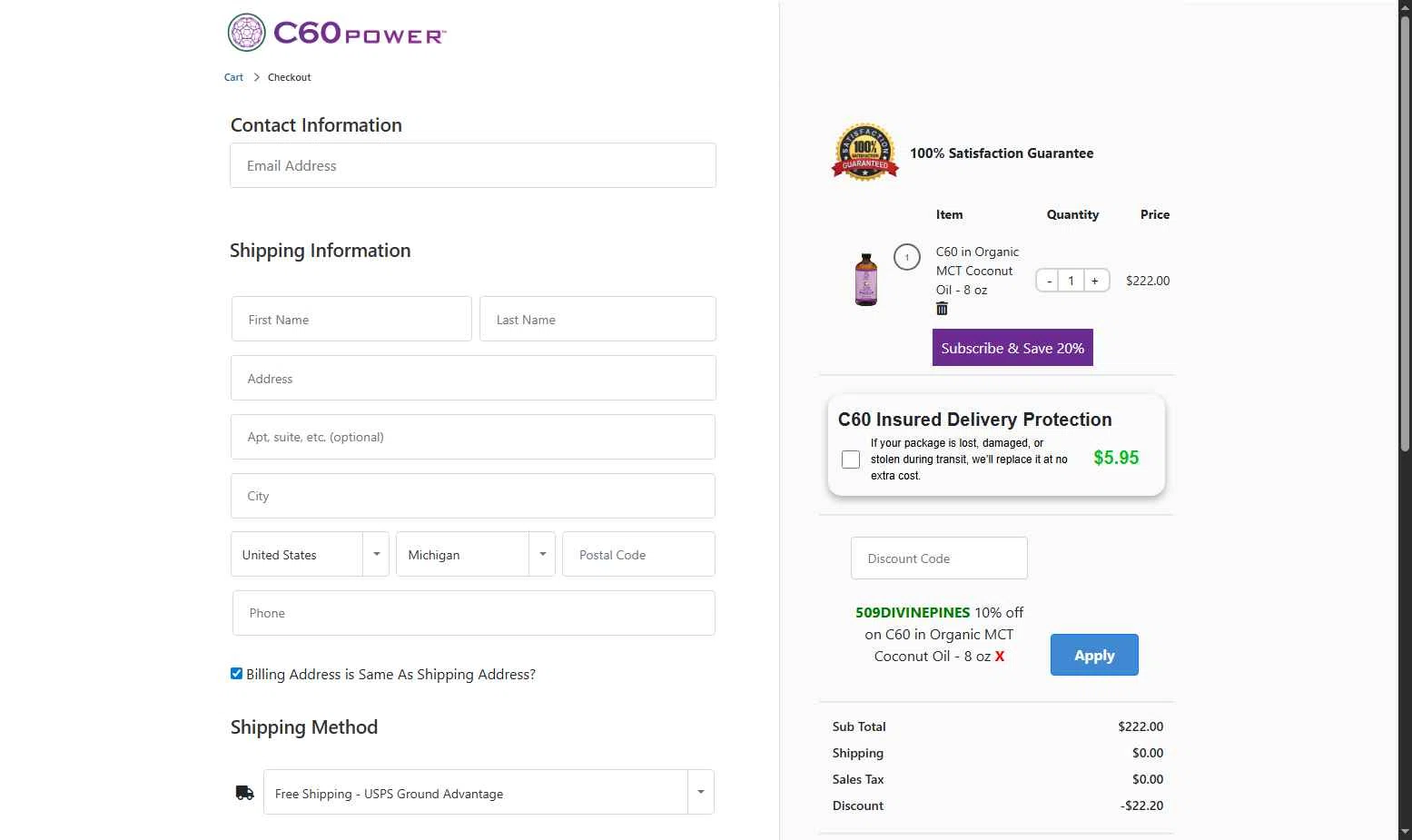1412x840 pixels.
Task: Expand the Free Shipping method dropdown
Action: click(x=489, y=792)
